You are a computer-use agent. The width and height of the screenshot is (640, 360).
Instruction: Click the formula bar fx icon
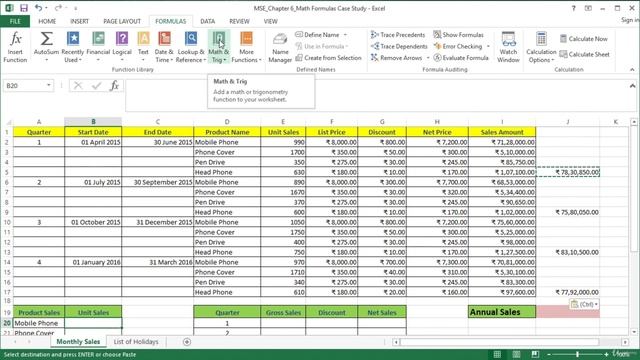[x=114, y=85]
